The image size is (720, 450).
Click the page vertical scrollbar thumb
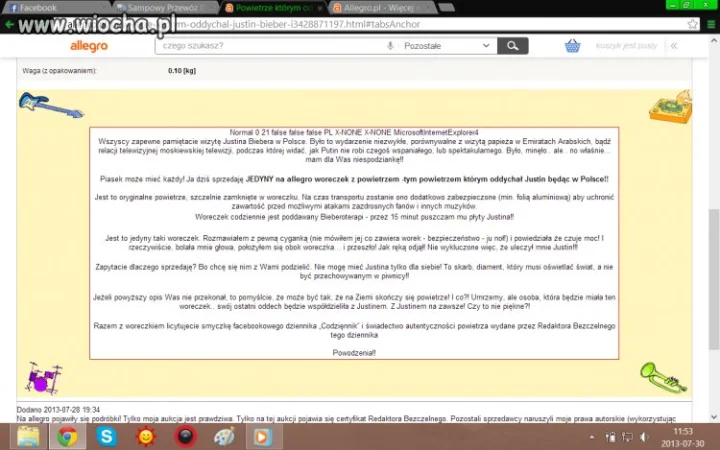pos(714,279)
